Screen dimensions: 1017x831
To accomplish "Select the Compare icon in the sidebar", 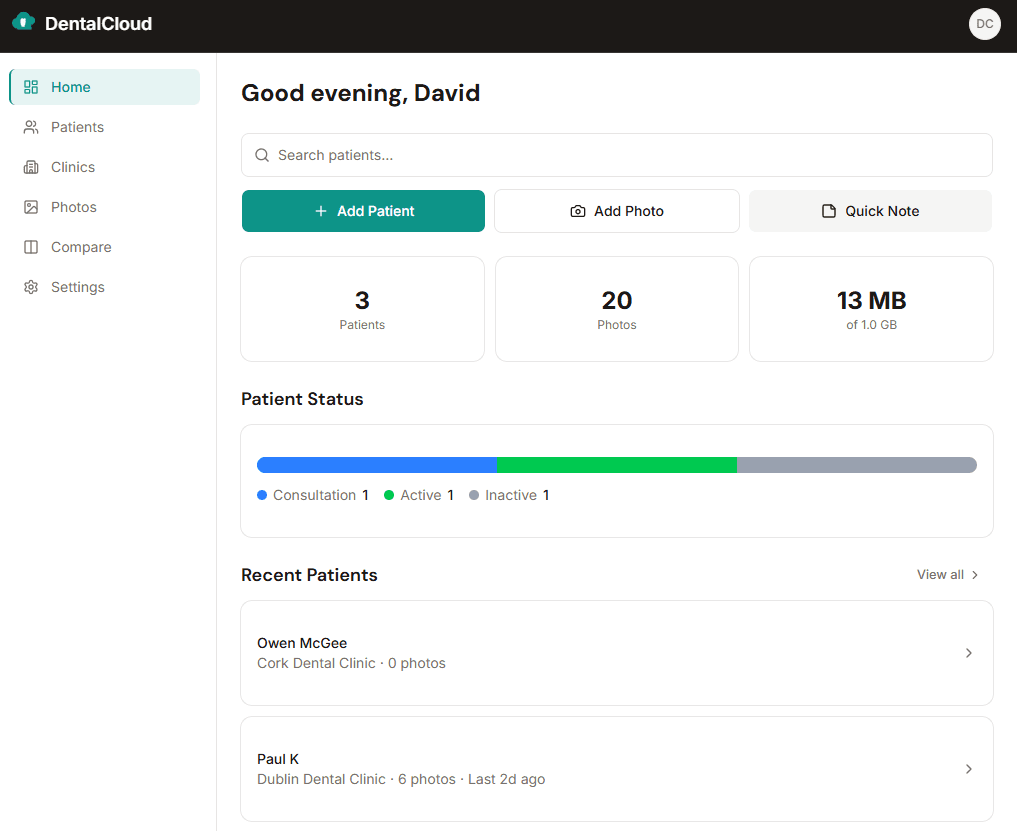I will click(31, 247).
